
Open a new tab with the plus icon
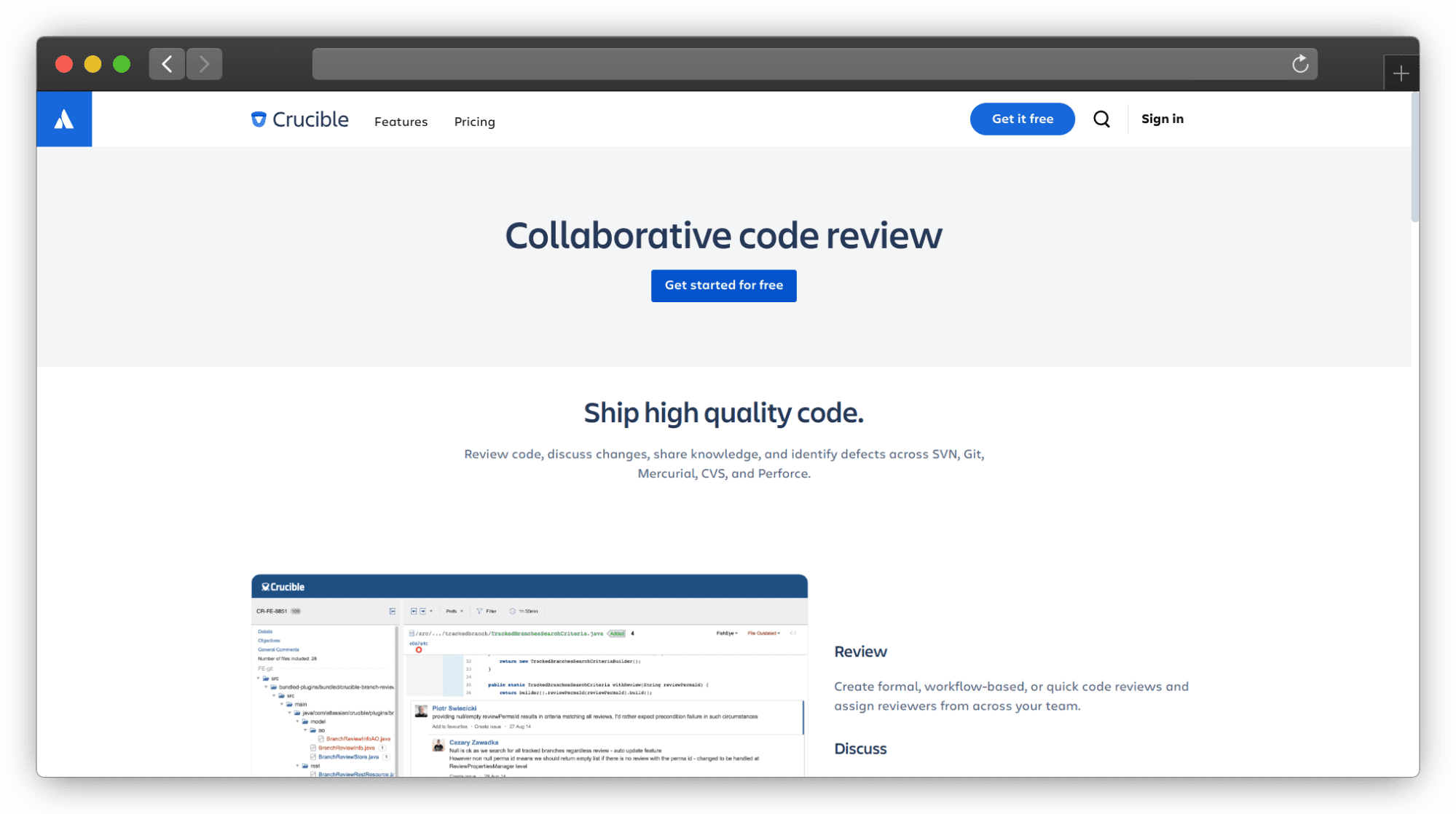tap(1401, 72)
